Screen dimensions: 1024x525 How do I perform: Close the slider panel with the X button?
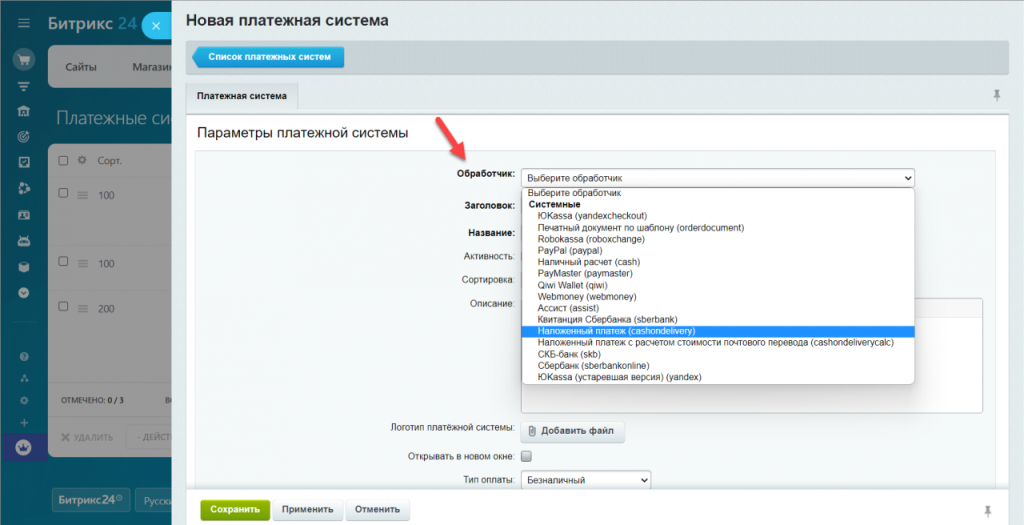tap(155, 25)
